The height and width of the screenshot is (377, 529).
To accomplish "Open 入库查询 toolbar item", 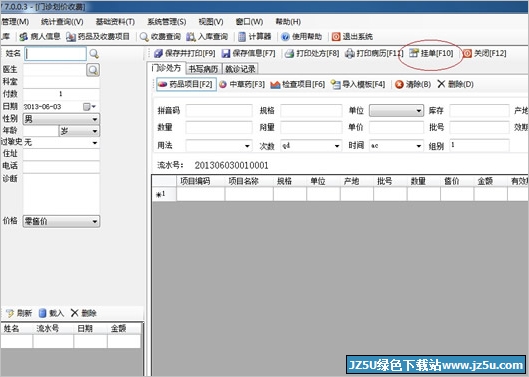I will coord(207,36).
